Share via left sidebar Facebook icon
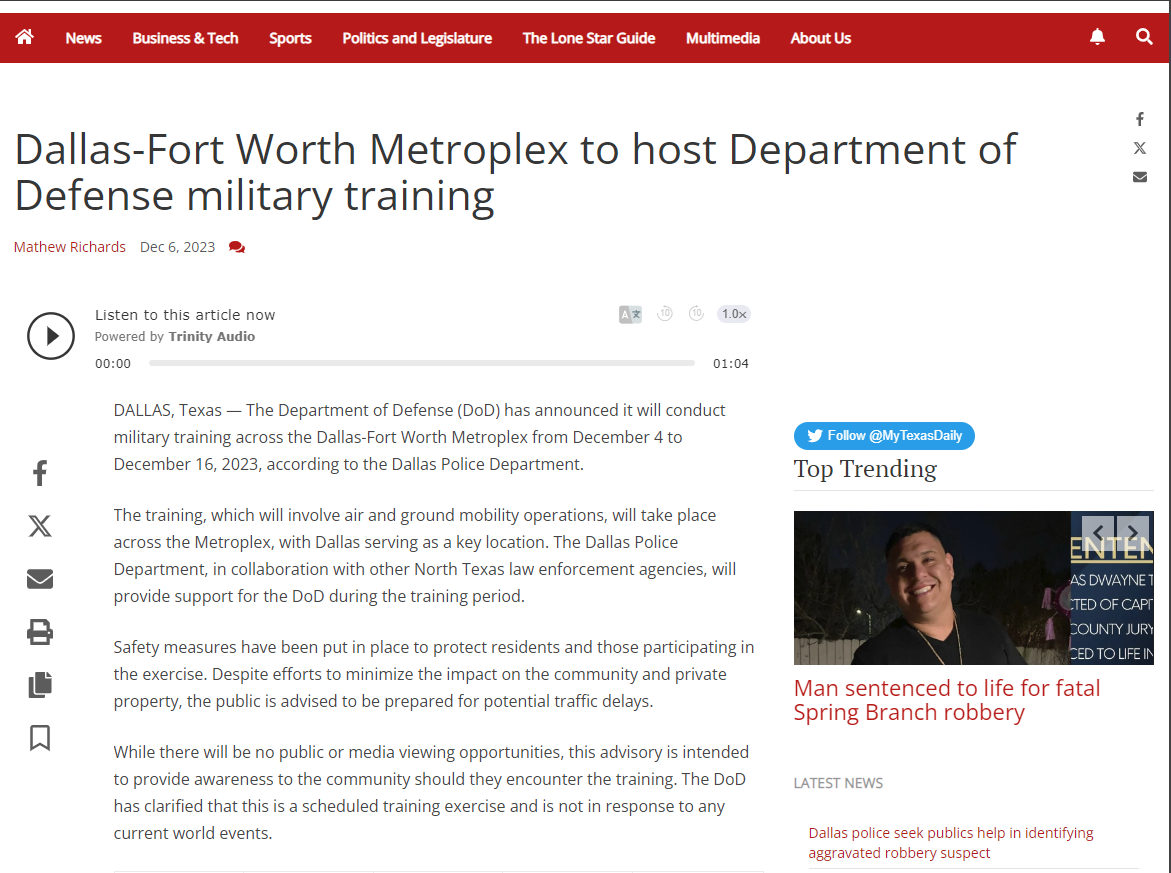1171x873 pixels. [40, 473]
